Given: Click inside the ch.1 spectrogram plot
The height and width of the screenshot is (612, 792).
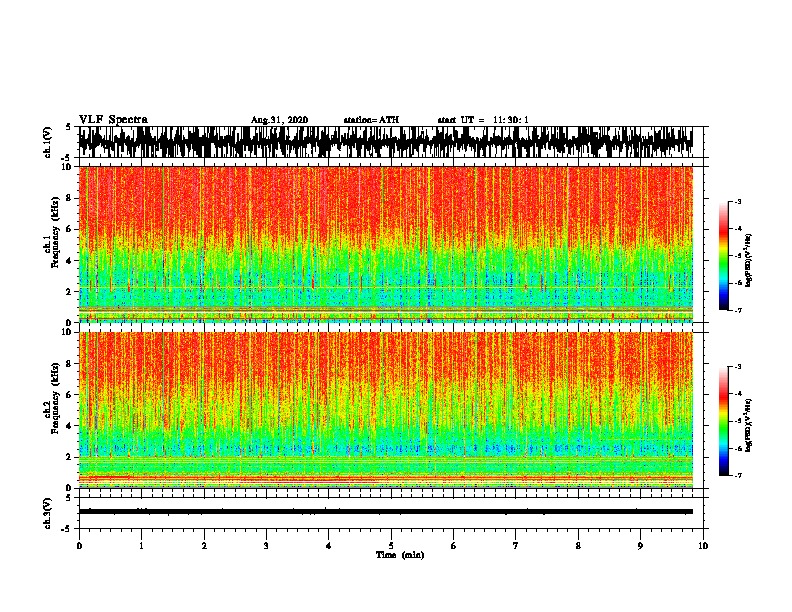Looking at the screenshot, I should (386, 244).
